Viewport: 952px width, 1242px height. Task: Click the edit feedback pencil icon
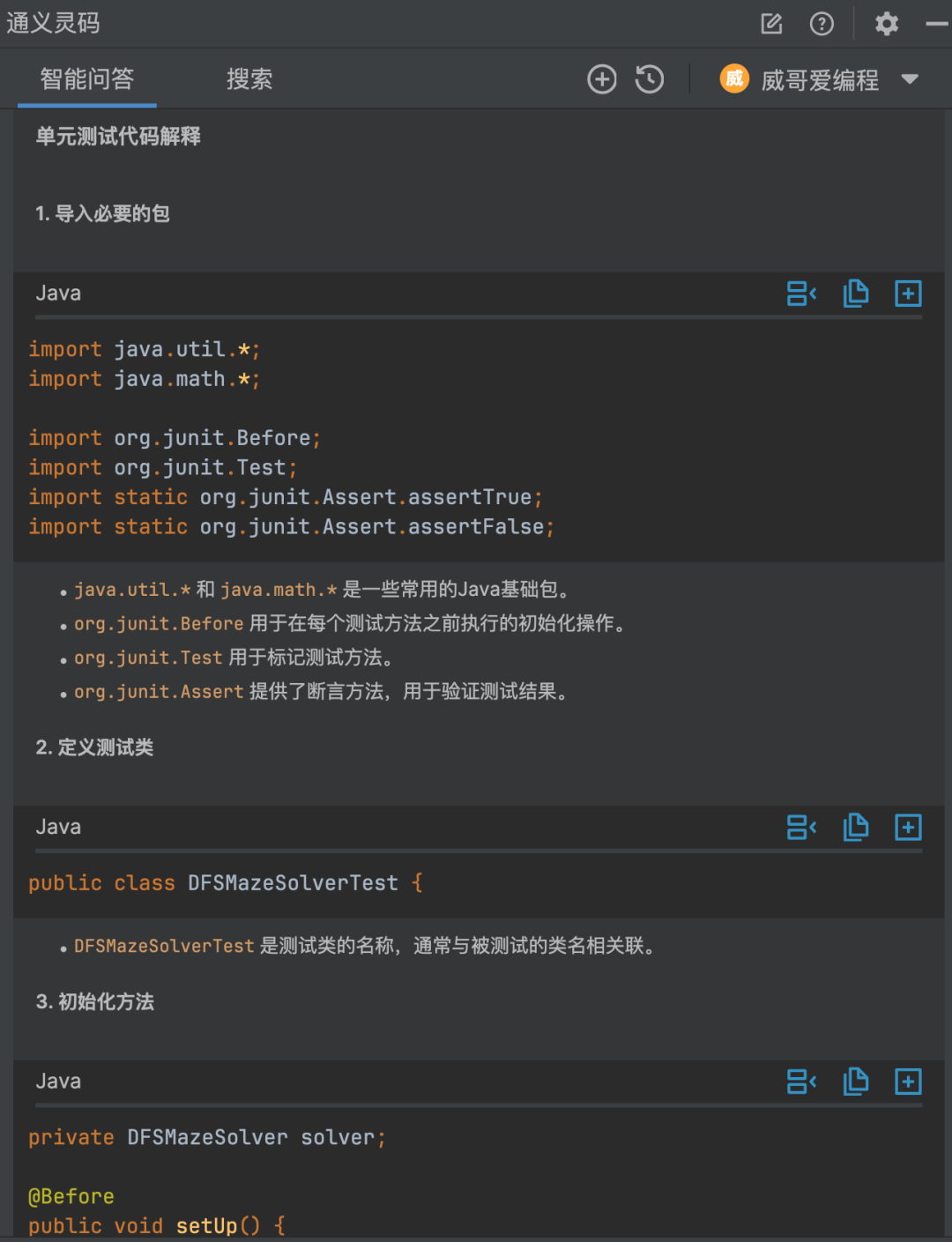(x=771, y=24)
